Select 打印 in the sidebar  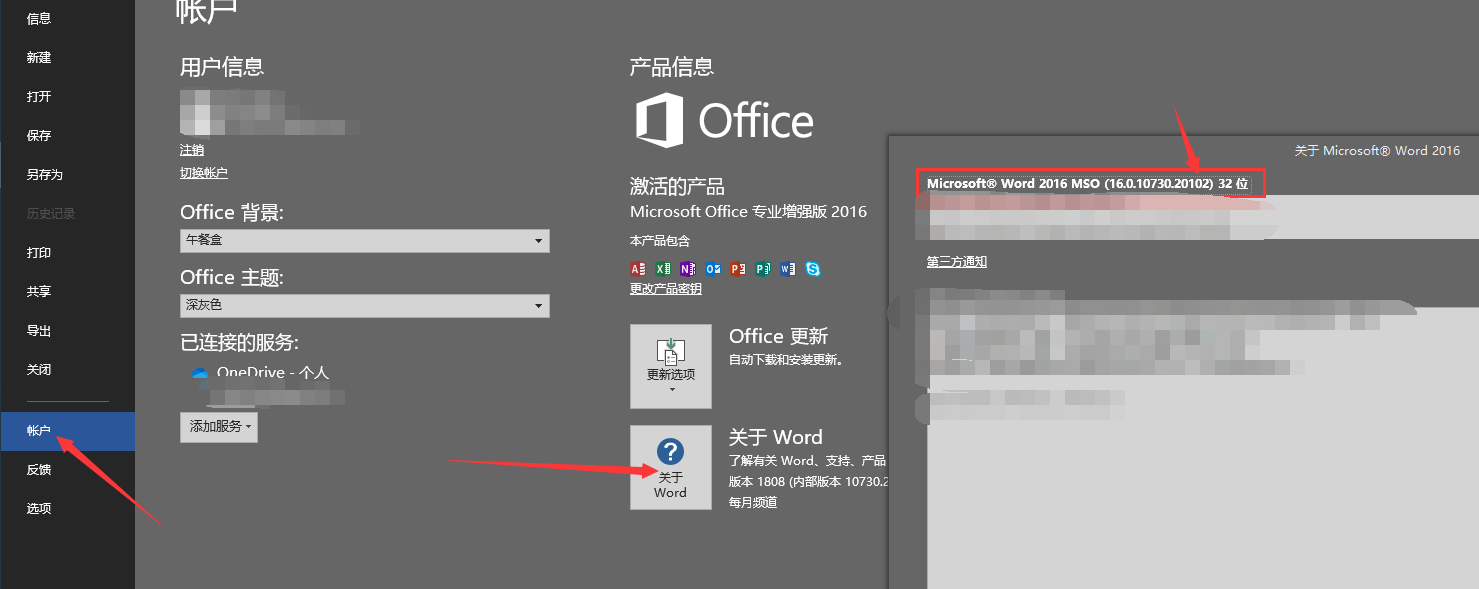tap(39, 253)
